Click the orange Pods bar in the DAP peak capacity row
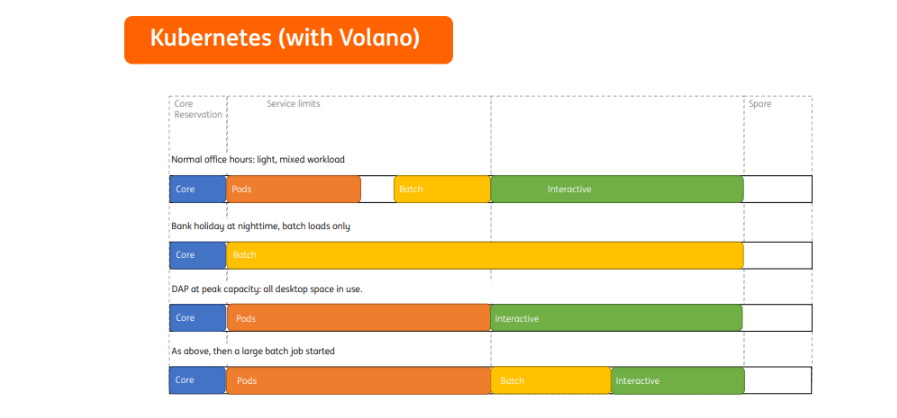Viewport: 897px width, 418px height. pyautogui.click(x=358, y=318)
